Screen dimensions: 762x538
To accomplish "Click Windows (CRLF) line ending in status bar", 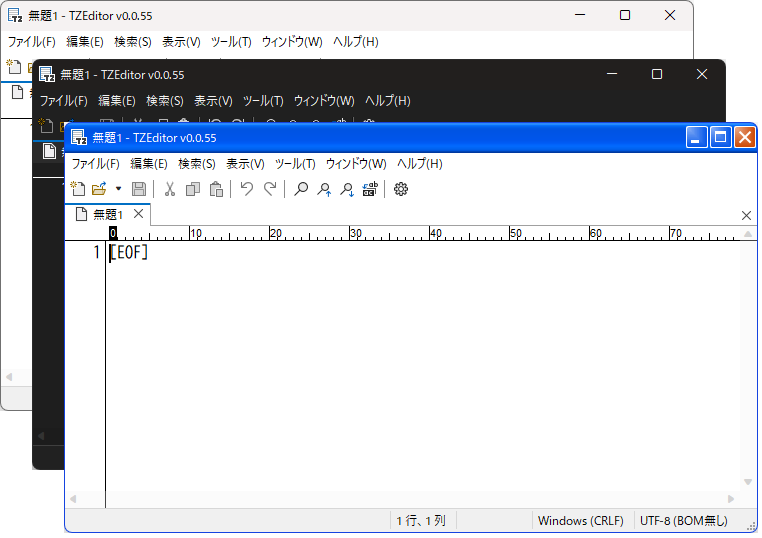I will pos(580,521).
